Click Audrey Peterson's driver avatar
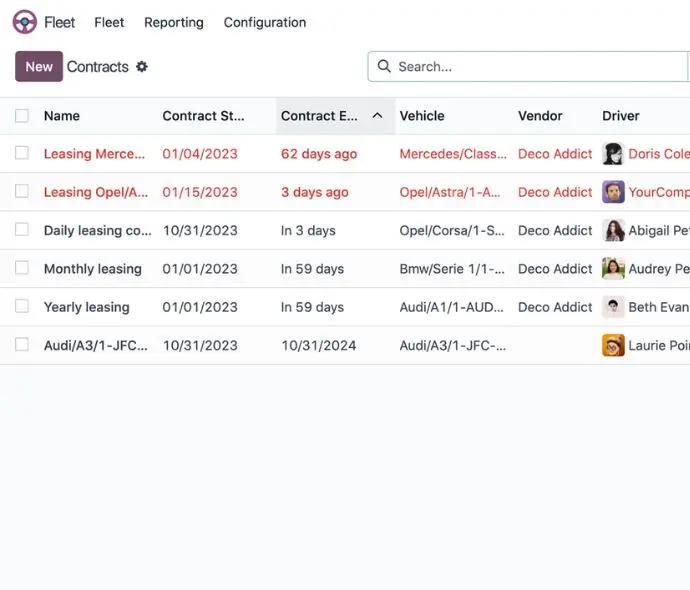690x590 pixels. (x=613, y=269)
